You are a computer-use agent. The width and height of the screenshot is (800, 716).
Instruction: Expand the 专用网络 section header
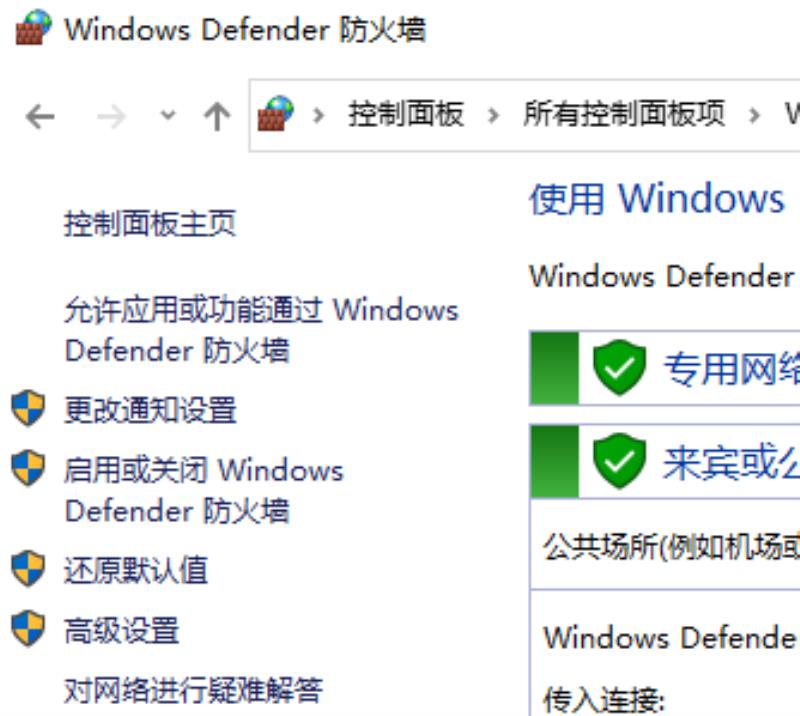pos(665,368)
